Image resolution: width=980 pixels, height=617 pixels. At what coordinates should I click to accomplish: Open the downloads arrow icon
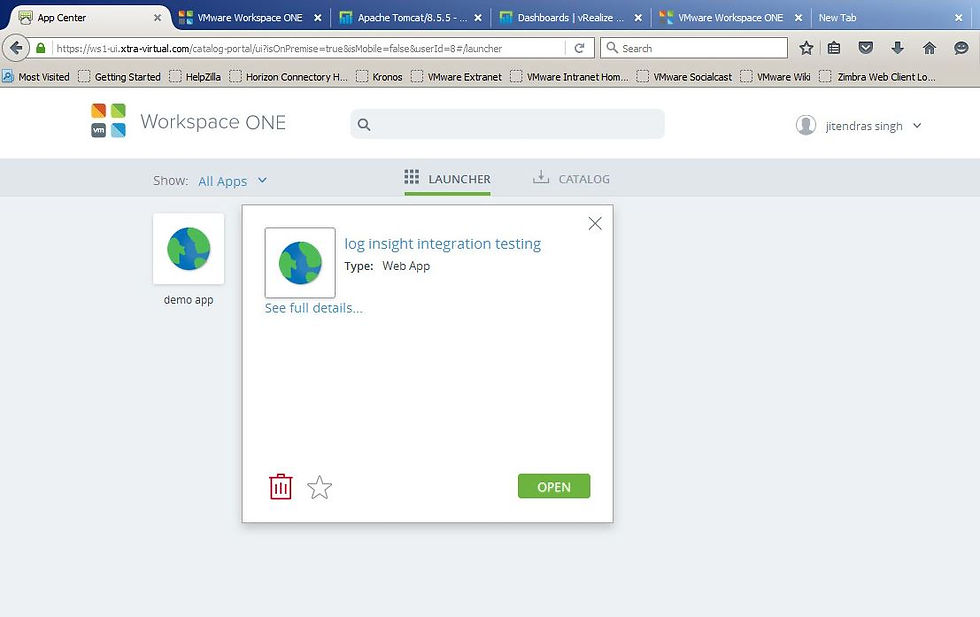click(x=898, y=48)
